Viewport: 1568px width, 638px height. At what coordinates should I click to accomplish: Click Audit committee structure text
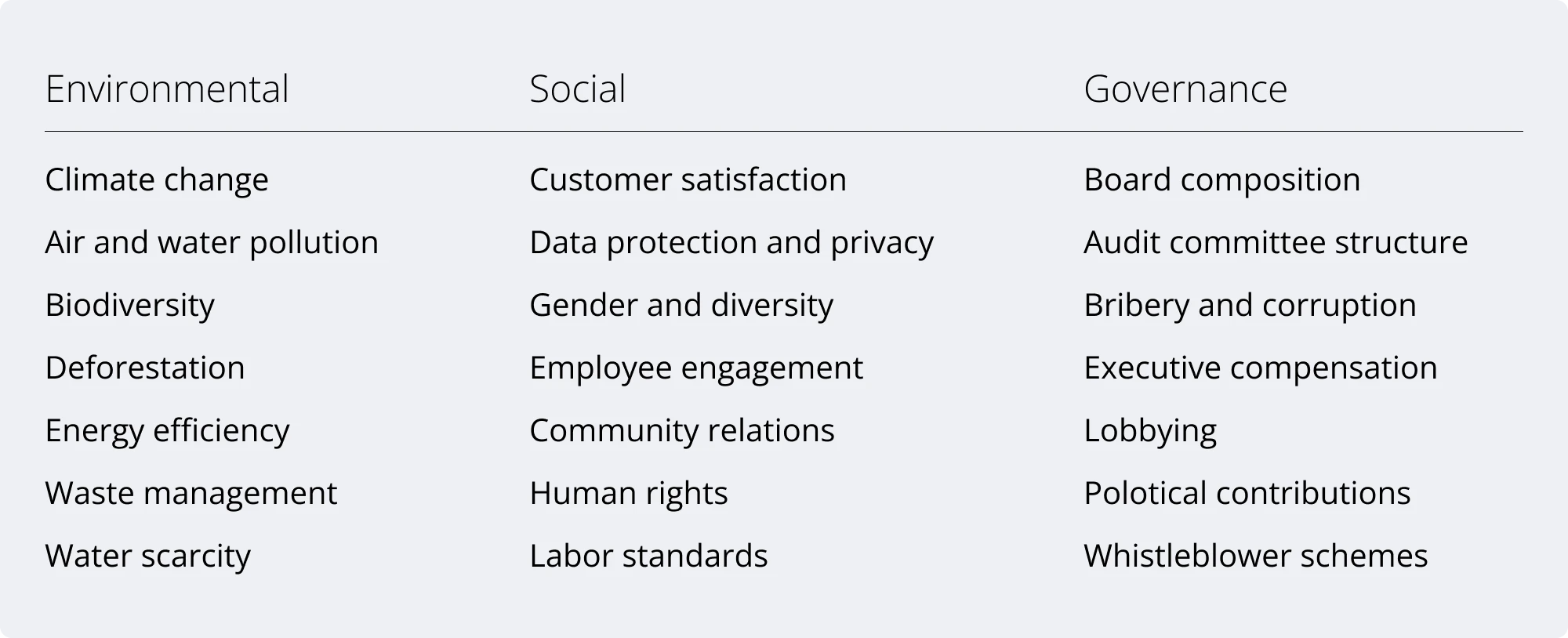pos(1275,242)
